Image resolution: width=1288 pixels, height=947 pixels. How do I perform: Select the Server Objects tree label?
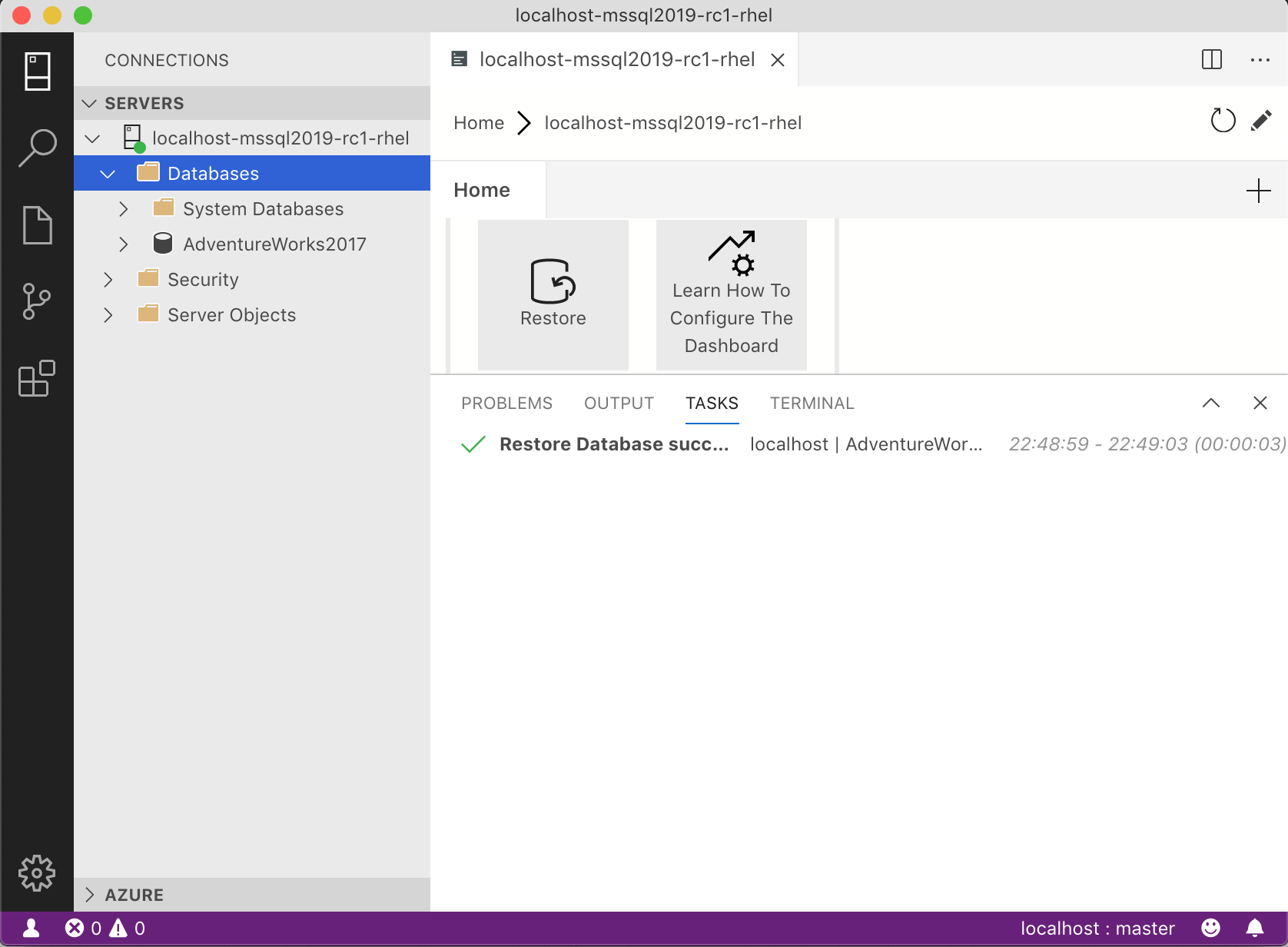pyautogui.click(x=232, y=315)
